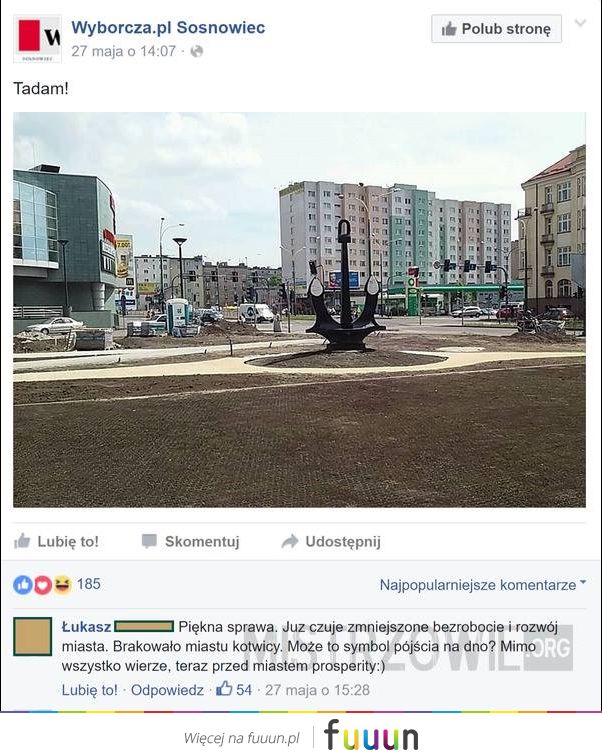Open the Wyborcza.pl Sosnowiec page logo
602x756 pixels.
(x=38, y=39)
